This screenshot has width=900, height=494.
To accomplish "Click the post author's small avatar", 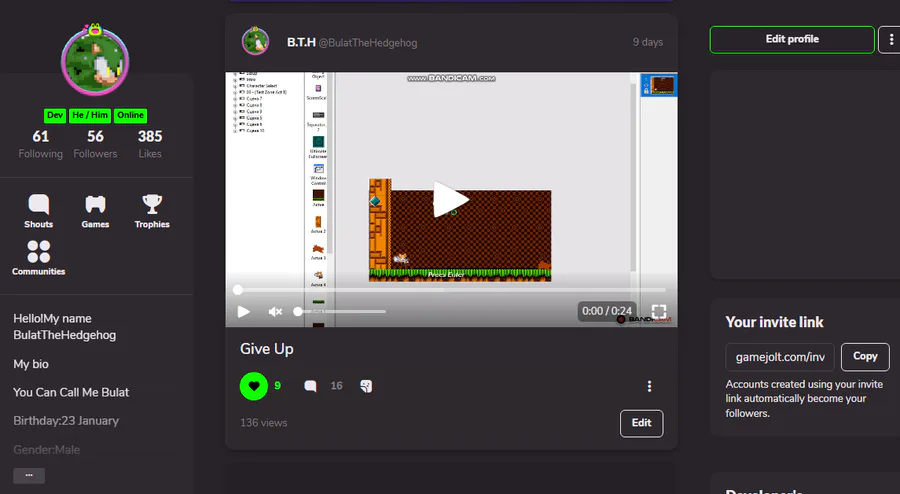I will (x=255, y=41).
